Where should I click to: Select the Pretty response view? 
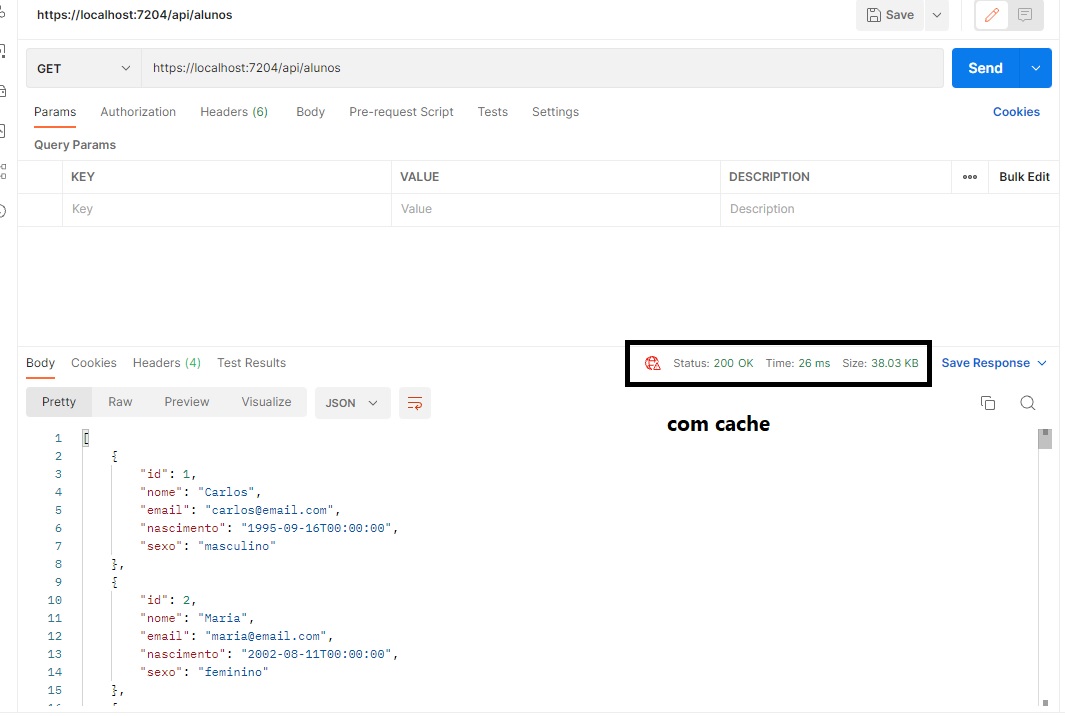click(58, 401)
